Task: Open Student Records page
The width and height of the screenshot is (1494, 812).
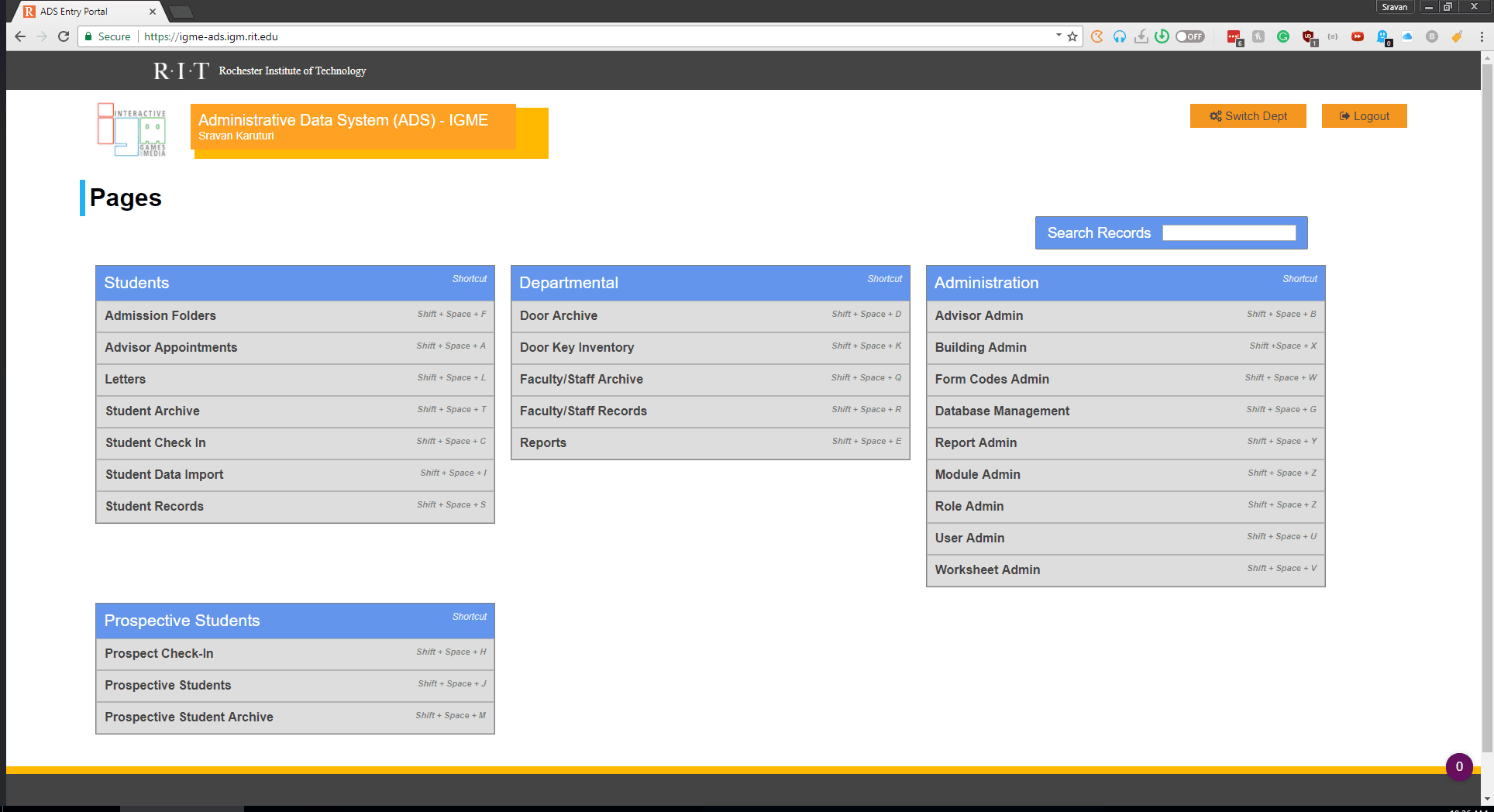Action: tap(295, 507)
